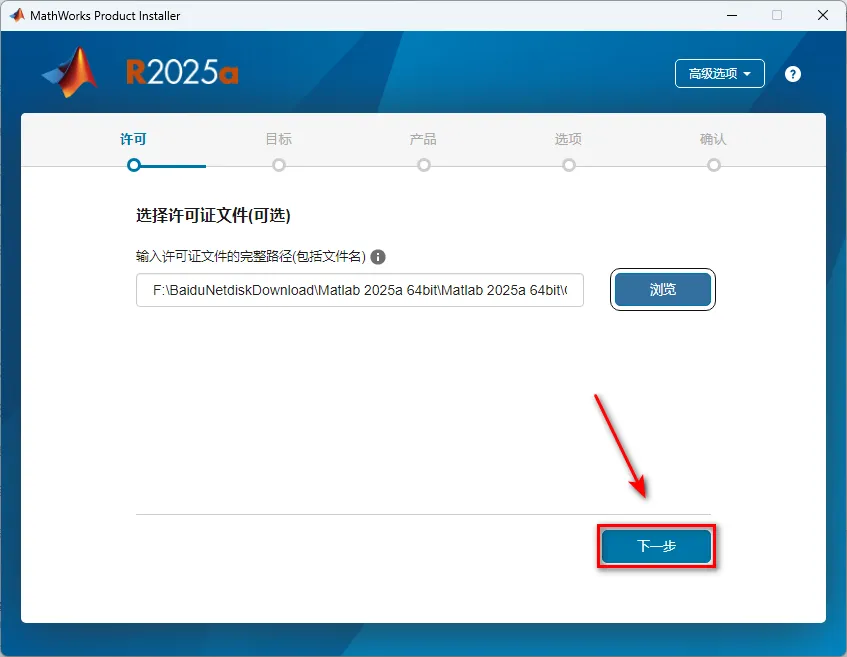Minimize the installer window
This screenshot has width=847, height=657.
(732, 15)
